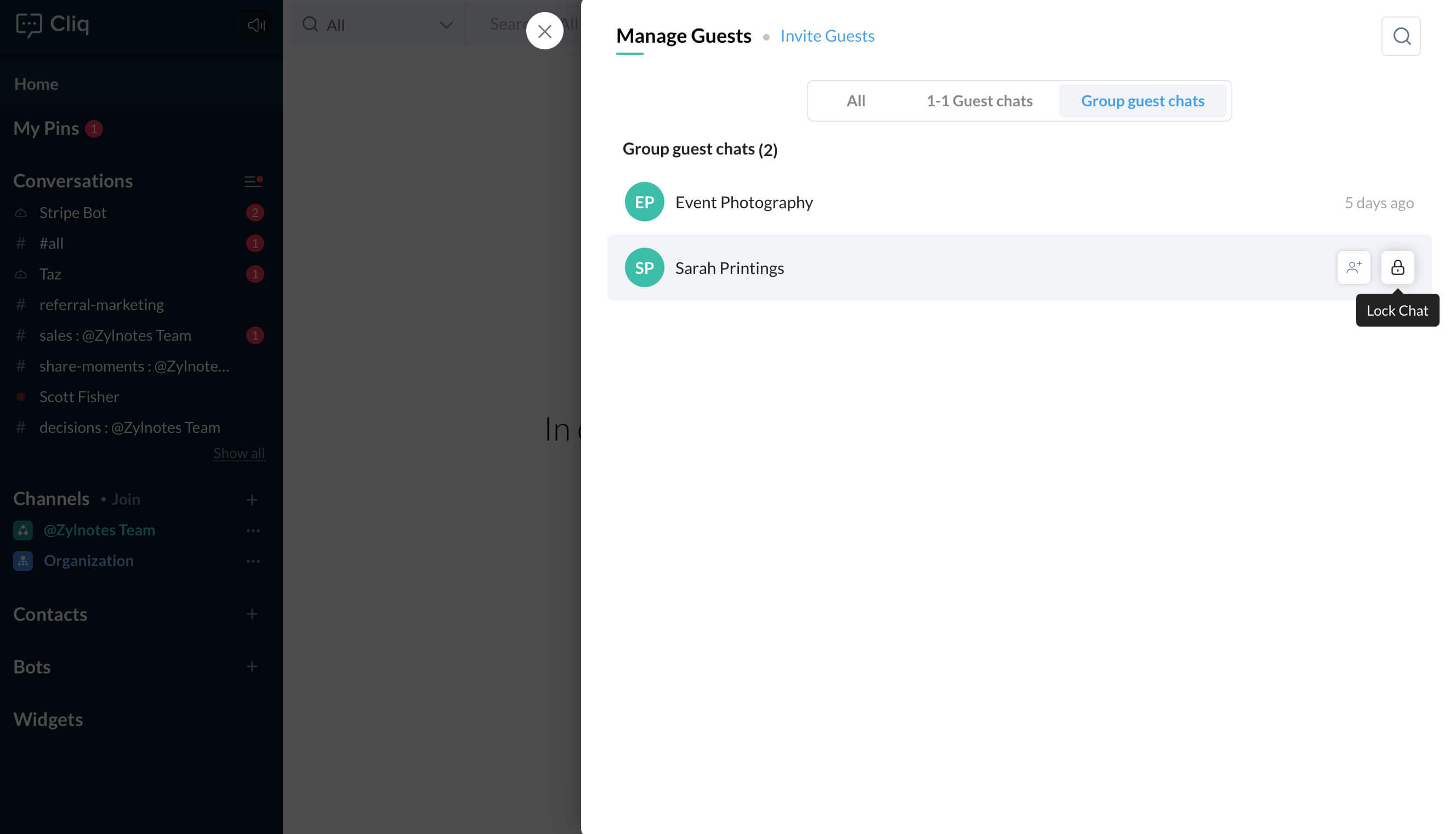Click Show all conversations

tap(239, 453)
